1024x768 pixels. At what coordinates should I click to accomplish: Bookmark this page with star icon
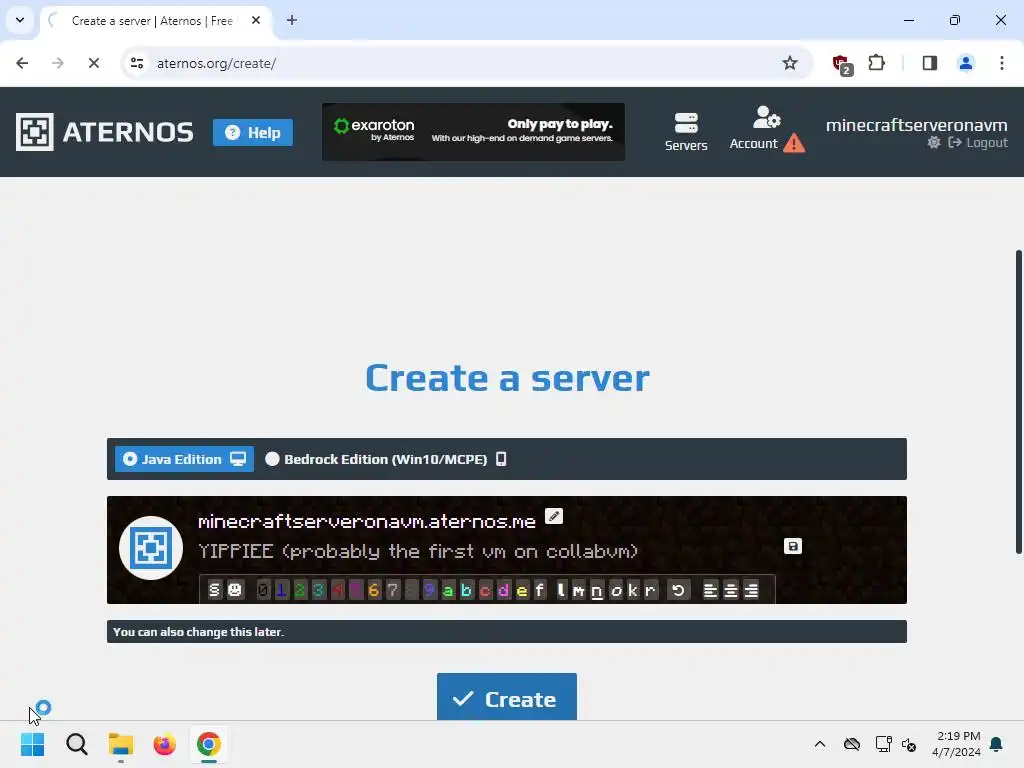pos(790,63)
